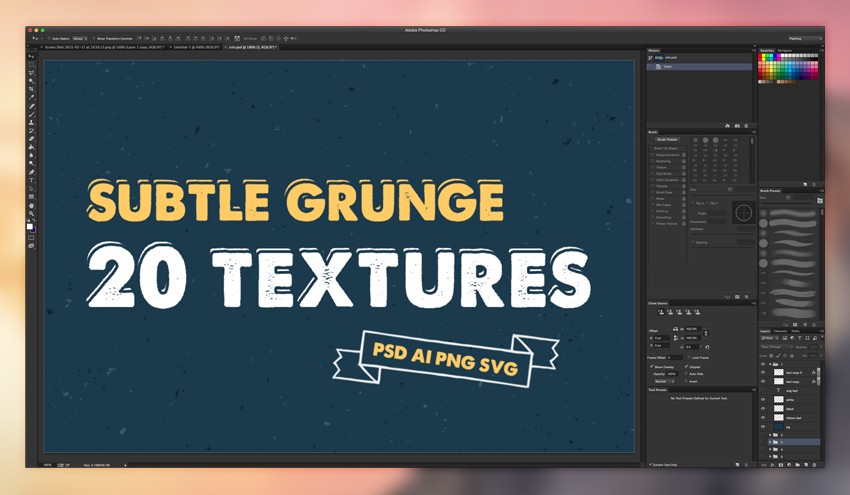Add layer style fx icon at Layers bottom
The image size is (850, 495).
772,465
